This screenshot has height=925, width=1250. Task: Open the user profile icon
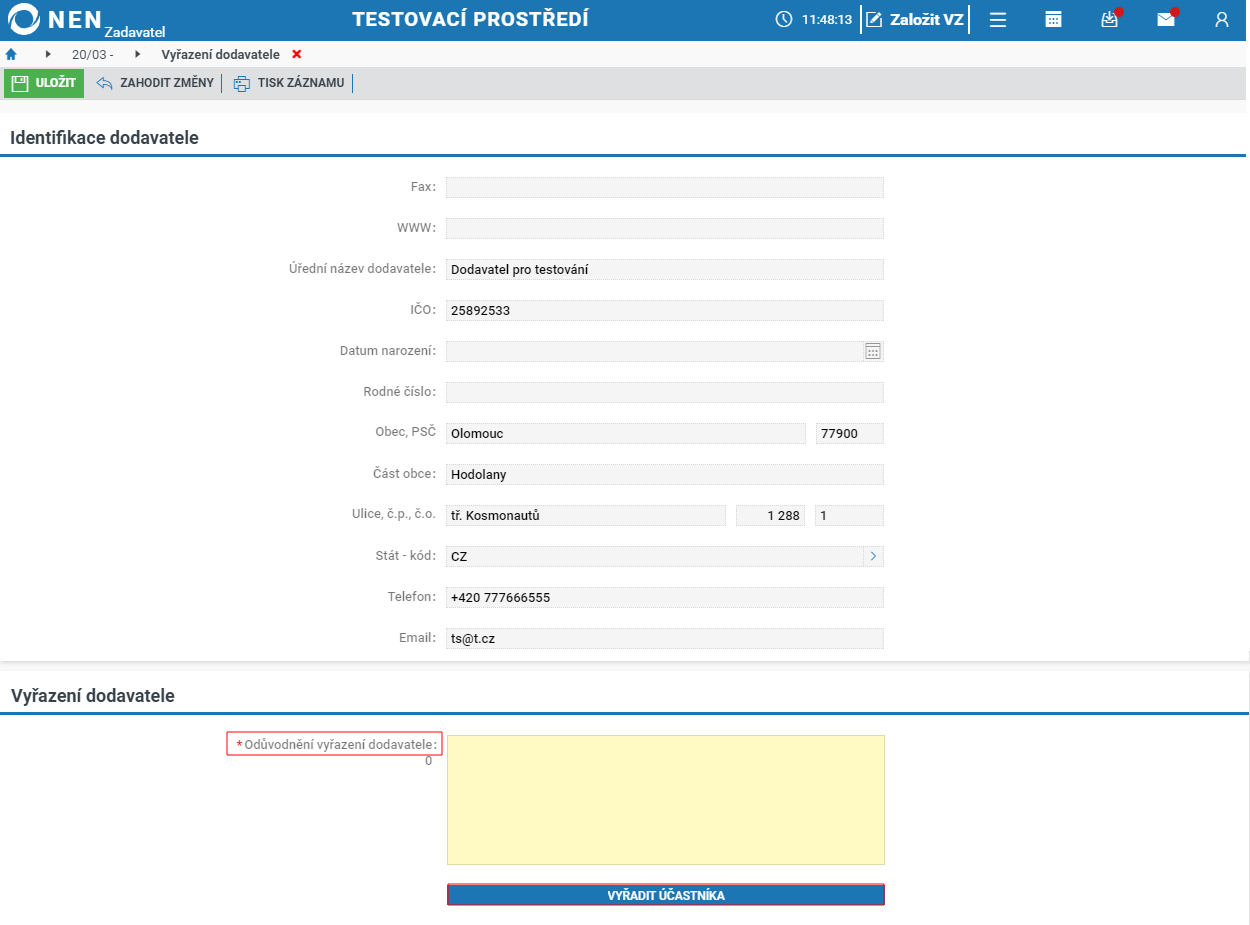tap(1222, 20)
